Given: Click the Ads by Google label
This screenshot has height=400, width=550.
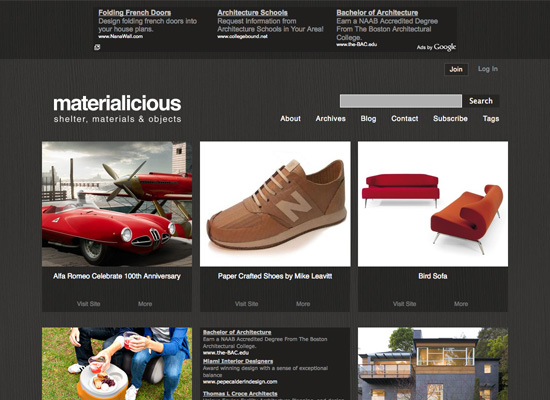Looking at the screenshot, I should coord(436,47).
